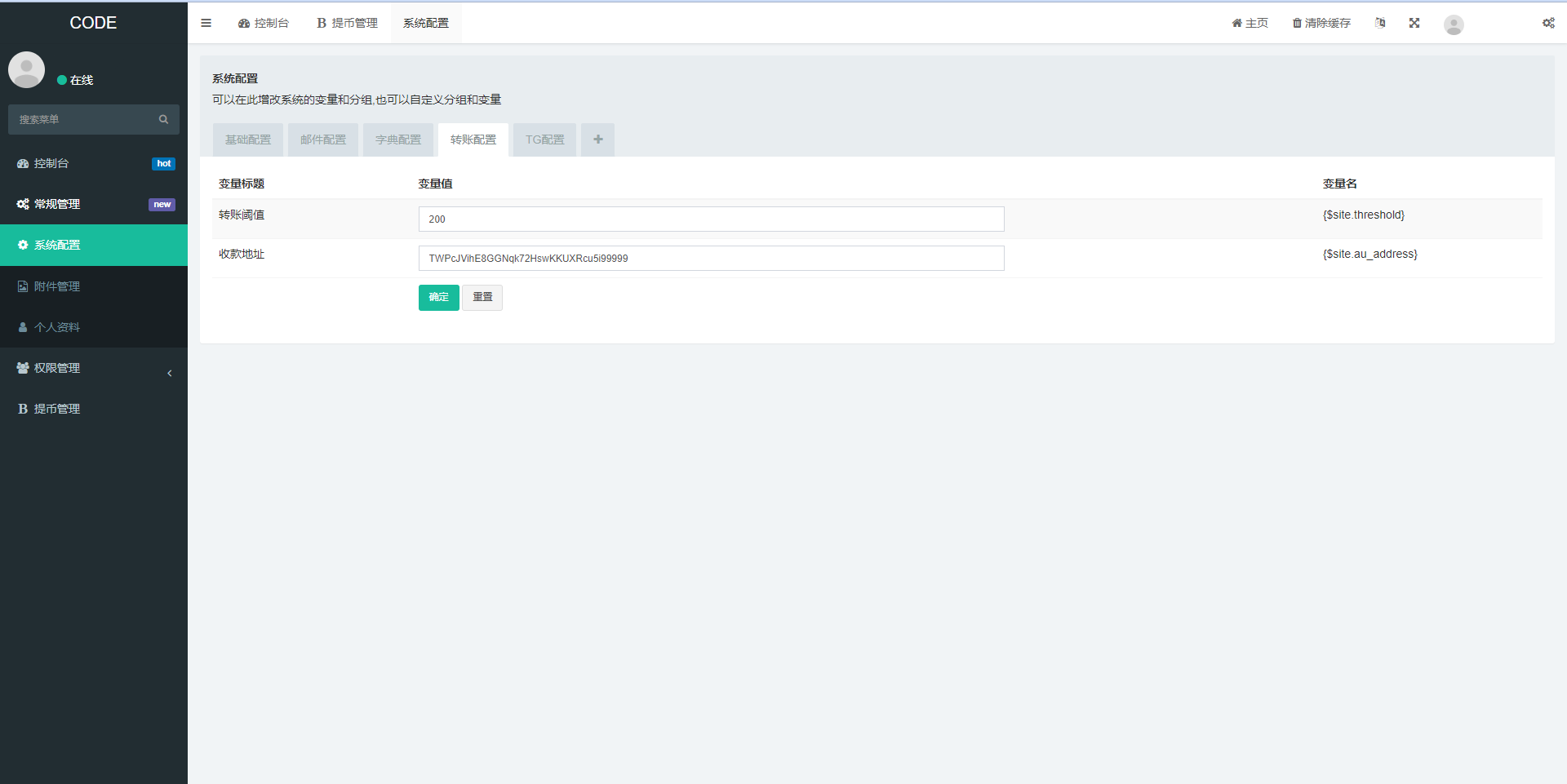The image size is (1567, 784).
Task: Expand the 权限管理 sidebar menu
Action: [93, 368]
